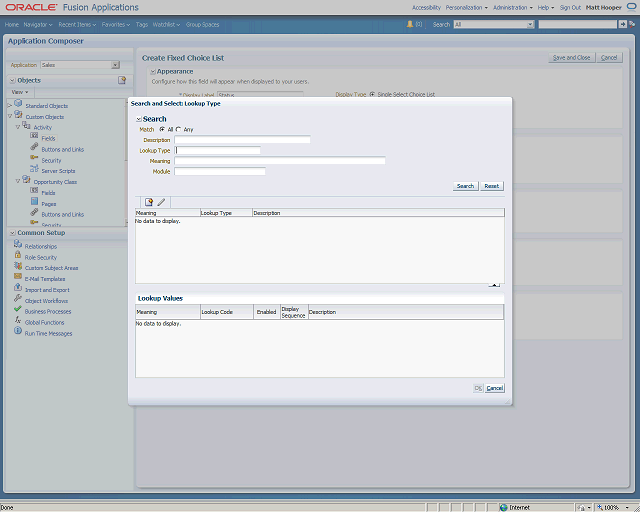This screenshot has height=512, width=640.
Task: Click the Opportunity Class Pages icon
Action: click(x=34, y=201)
